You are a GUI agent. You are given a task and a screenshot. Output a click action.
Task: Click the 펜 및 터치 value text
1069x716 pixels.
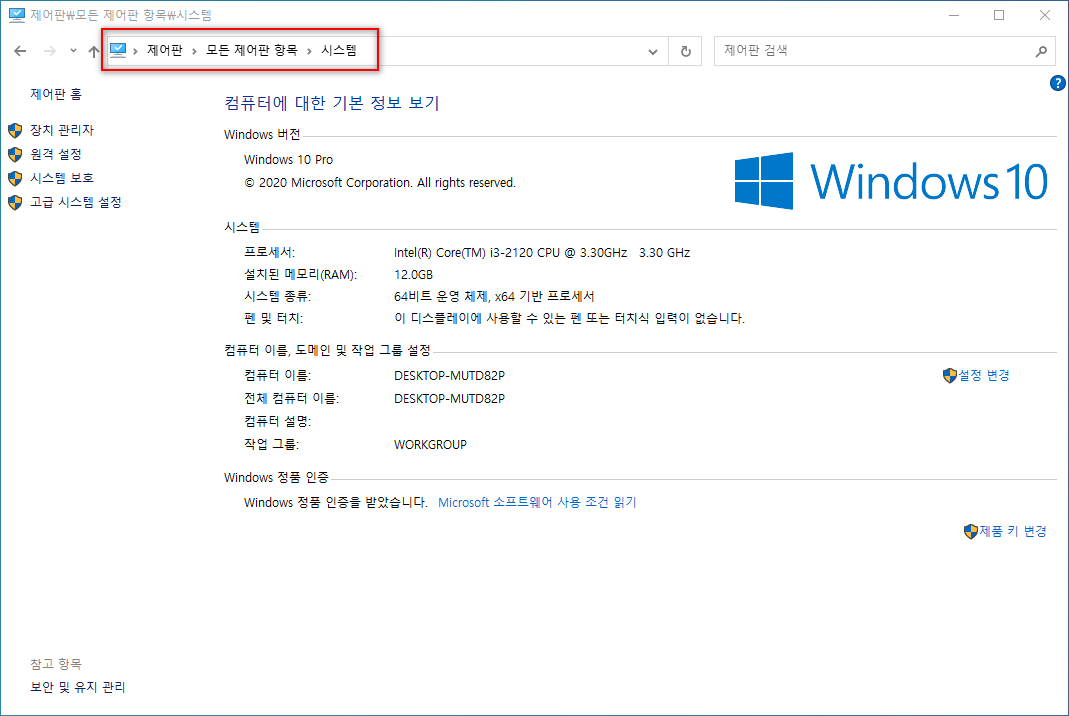(569, 318)
